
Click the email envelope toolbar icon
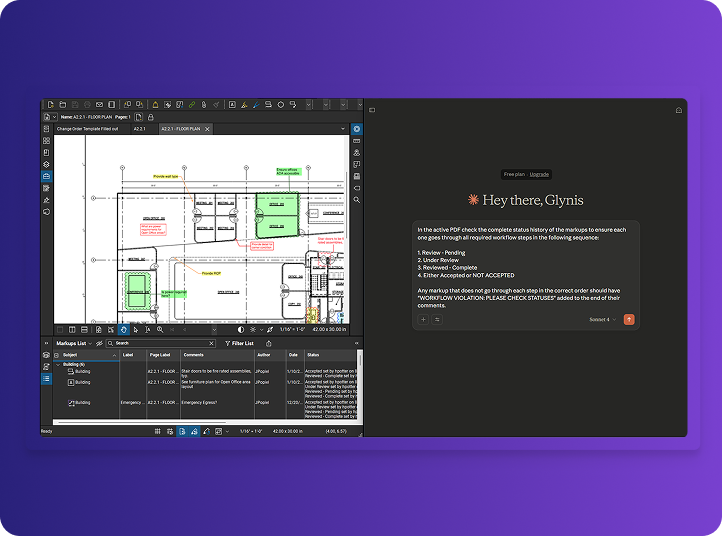(x=99, y=105)
